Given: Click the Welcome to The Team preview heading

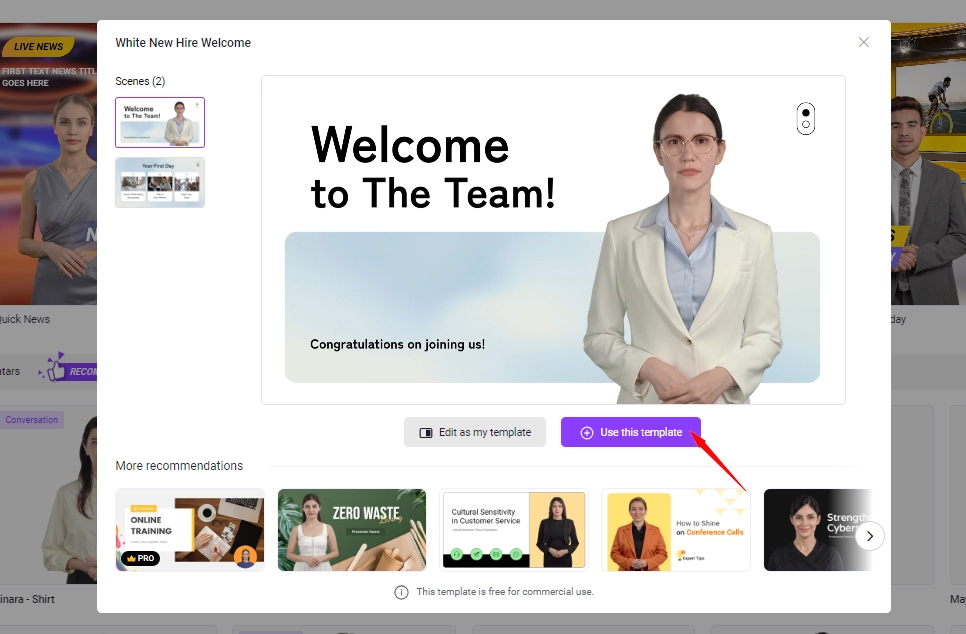Looking at the screenshot, I should tap(432, 168).
